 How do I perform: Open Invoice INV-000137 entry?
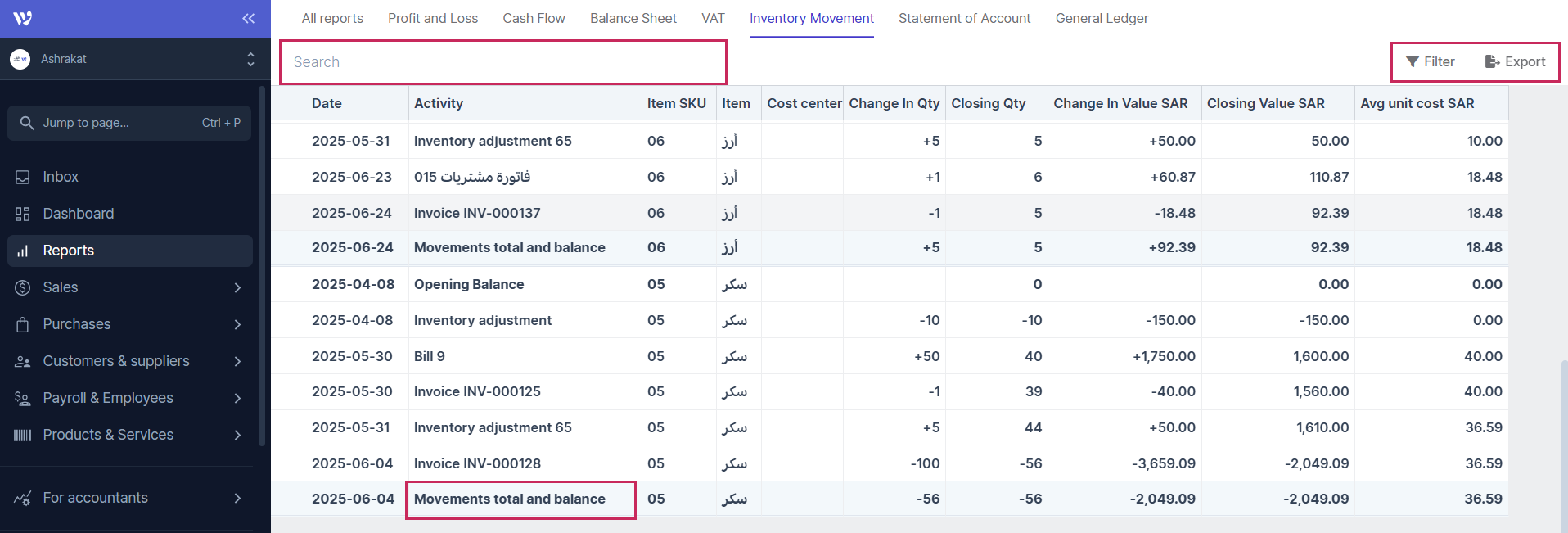tap(477, 213)
